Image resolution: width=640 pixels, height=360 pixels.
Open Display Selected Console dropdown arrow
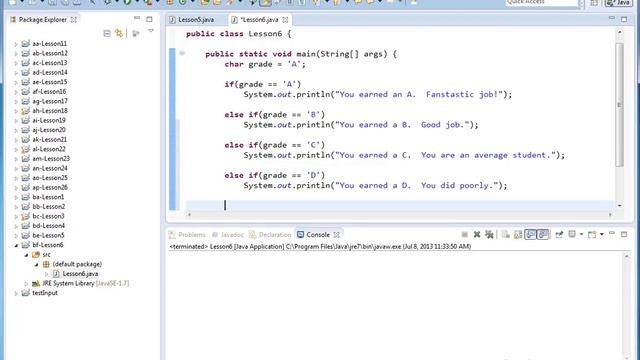[x=581, y=235]
